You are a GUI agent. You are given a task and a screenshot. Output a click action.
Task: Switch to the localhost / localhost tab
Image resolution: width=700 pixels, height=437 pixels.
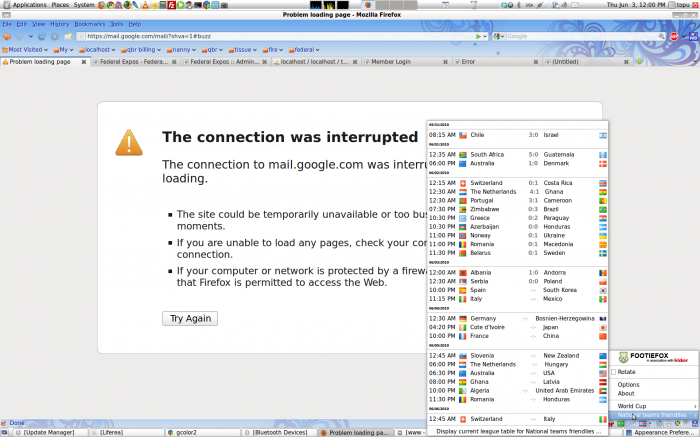[315, 62]
